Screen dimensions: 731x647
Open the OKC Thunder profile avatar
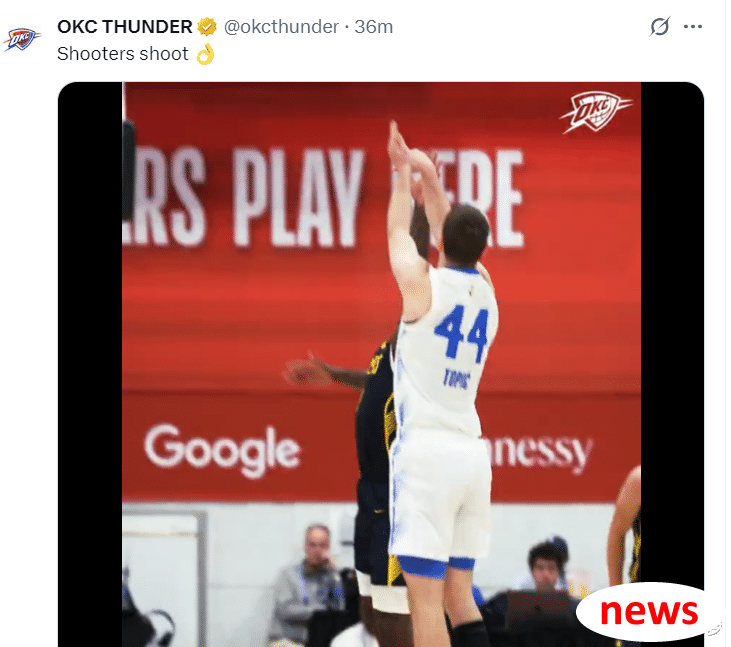(x=22, y=39)
